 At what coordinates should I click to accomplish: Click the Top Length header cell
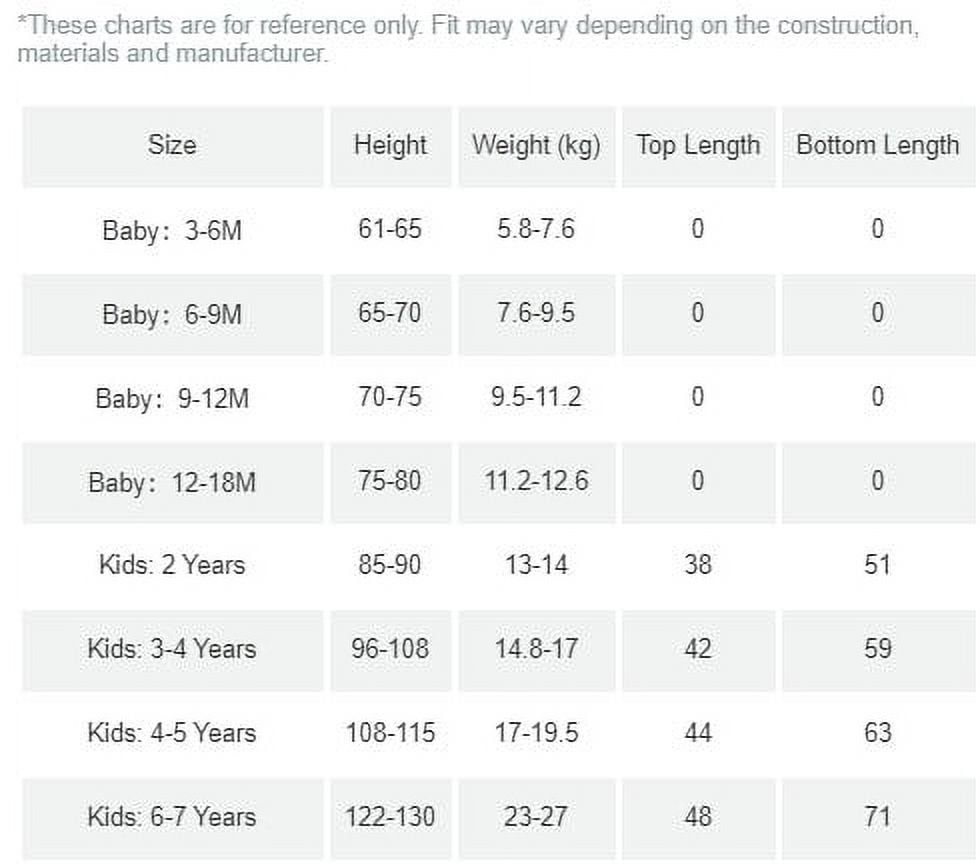coord(698,146)
